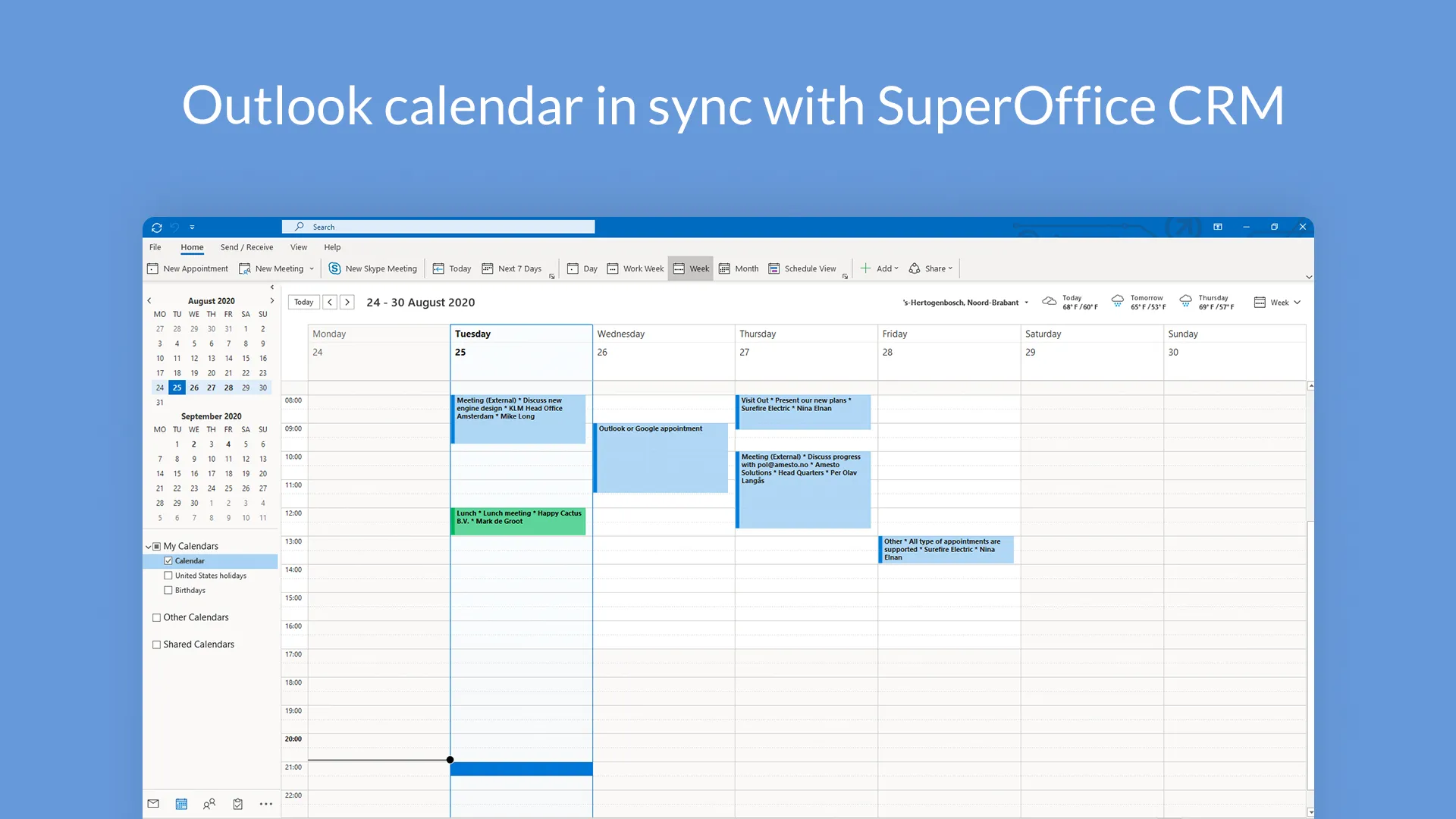Open the Send / Receive tab
The image size is (1456, 819).
point(246,247)
